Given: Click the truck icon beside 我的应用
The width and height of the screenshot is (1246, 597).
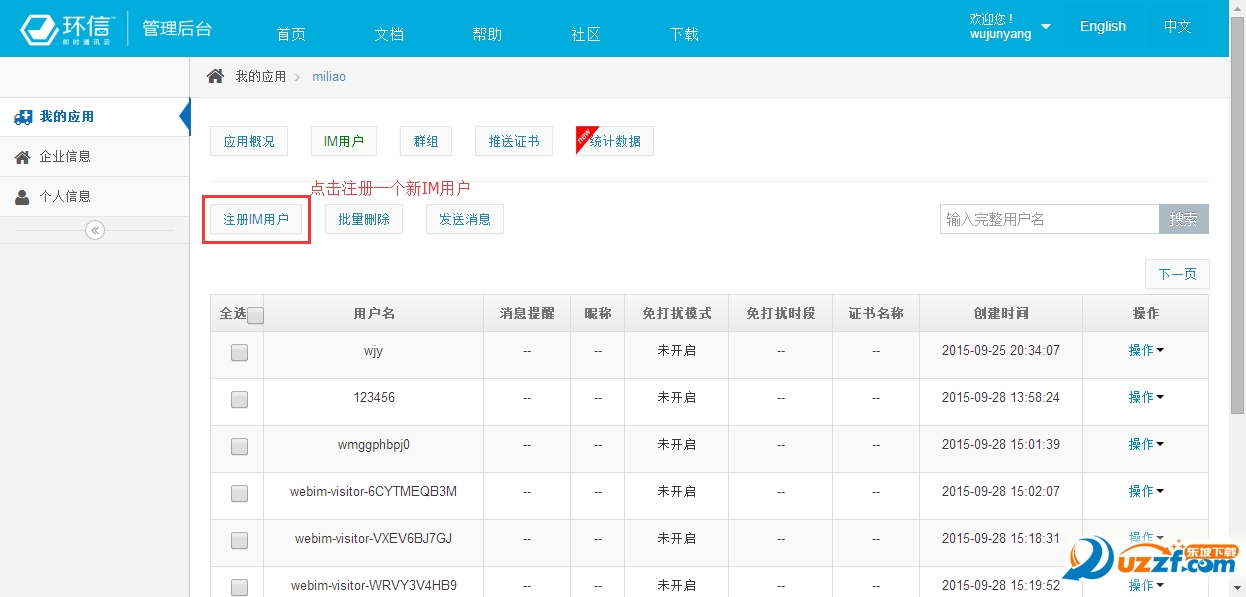Looking at the screenshot, I should [x=23, y=117].
